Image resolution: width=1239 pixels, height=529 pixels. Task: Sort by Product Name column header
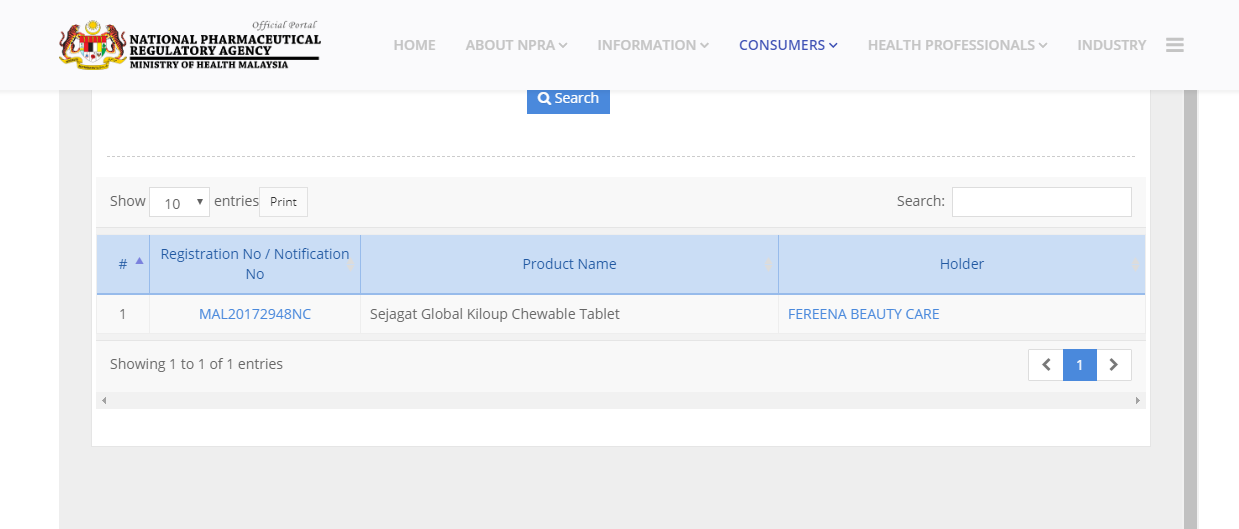[x=569, y=264]
